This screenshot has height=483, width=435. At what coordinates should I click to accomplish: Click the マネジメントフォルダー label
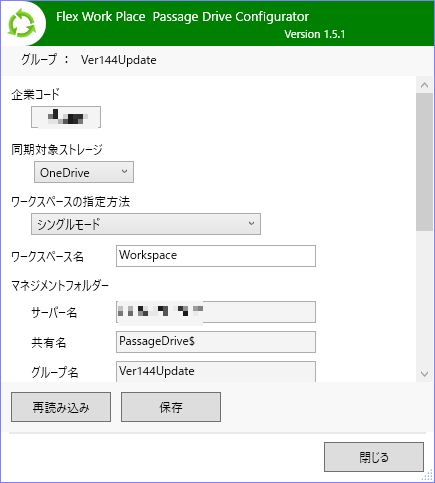60,286
